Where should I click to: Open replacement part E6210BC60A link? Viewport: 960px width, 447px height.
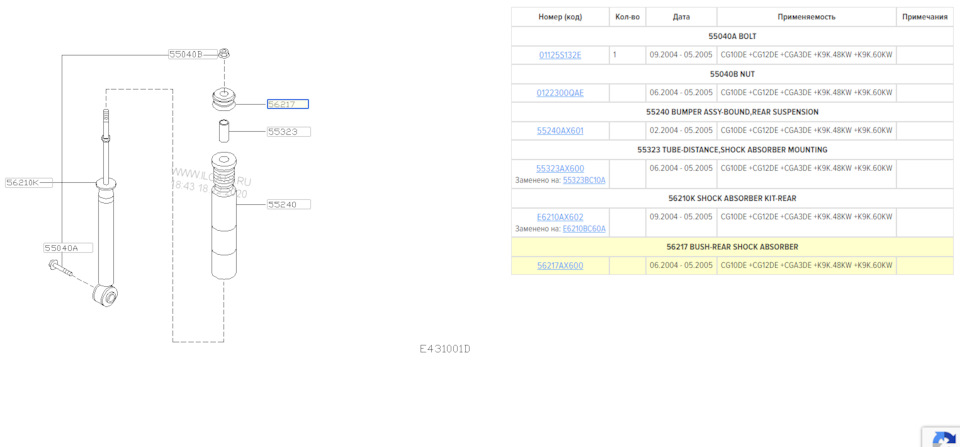pyautogui.click(x=583, y=229)
